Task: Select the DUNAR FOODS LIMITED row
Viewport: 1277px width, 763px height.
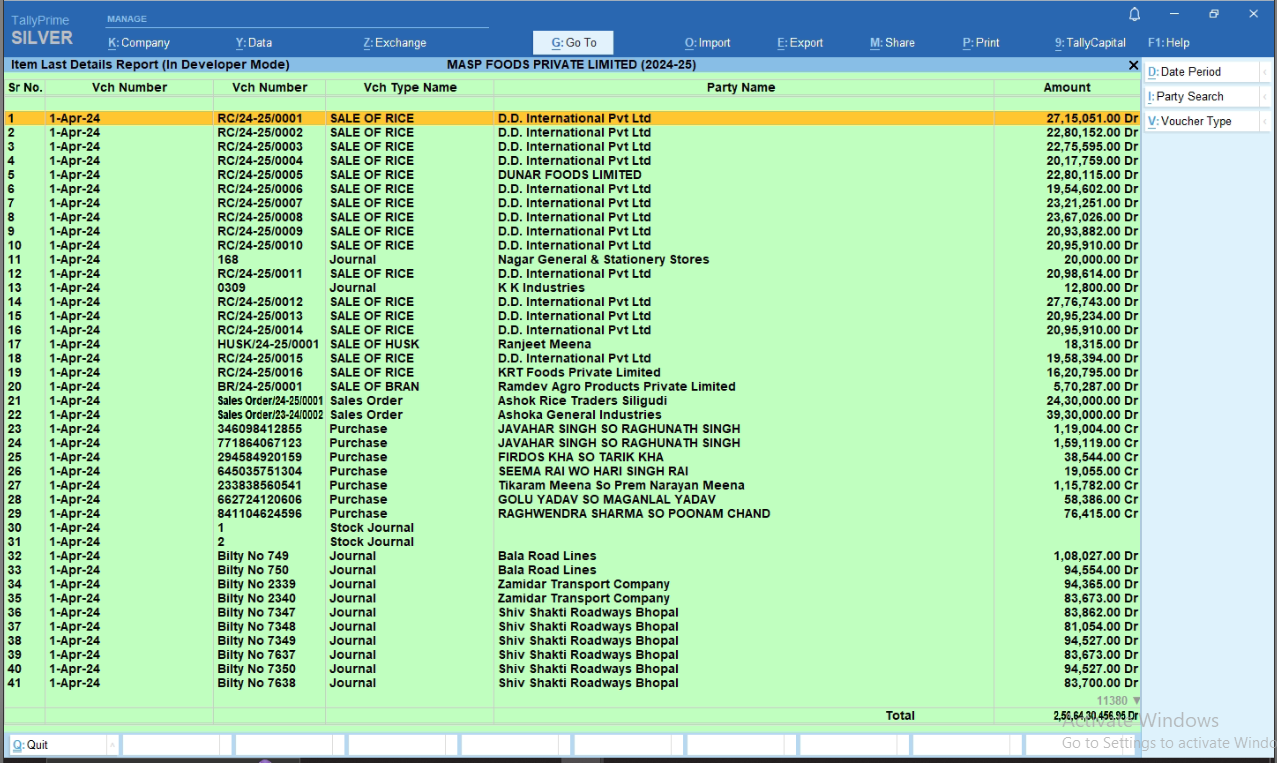Action: coord(572,175)
